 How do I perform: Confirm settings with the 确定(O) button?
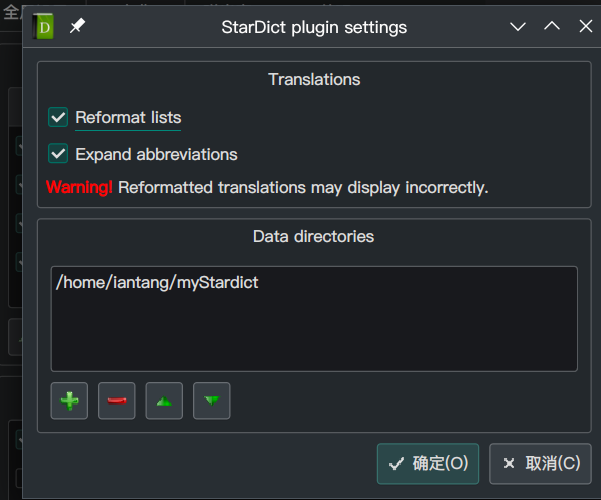pyautogui.click(x=428, y=463)
